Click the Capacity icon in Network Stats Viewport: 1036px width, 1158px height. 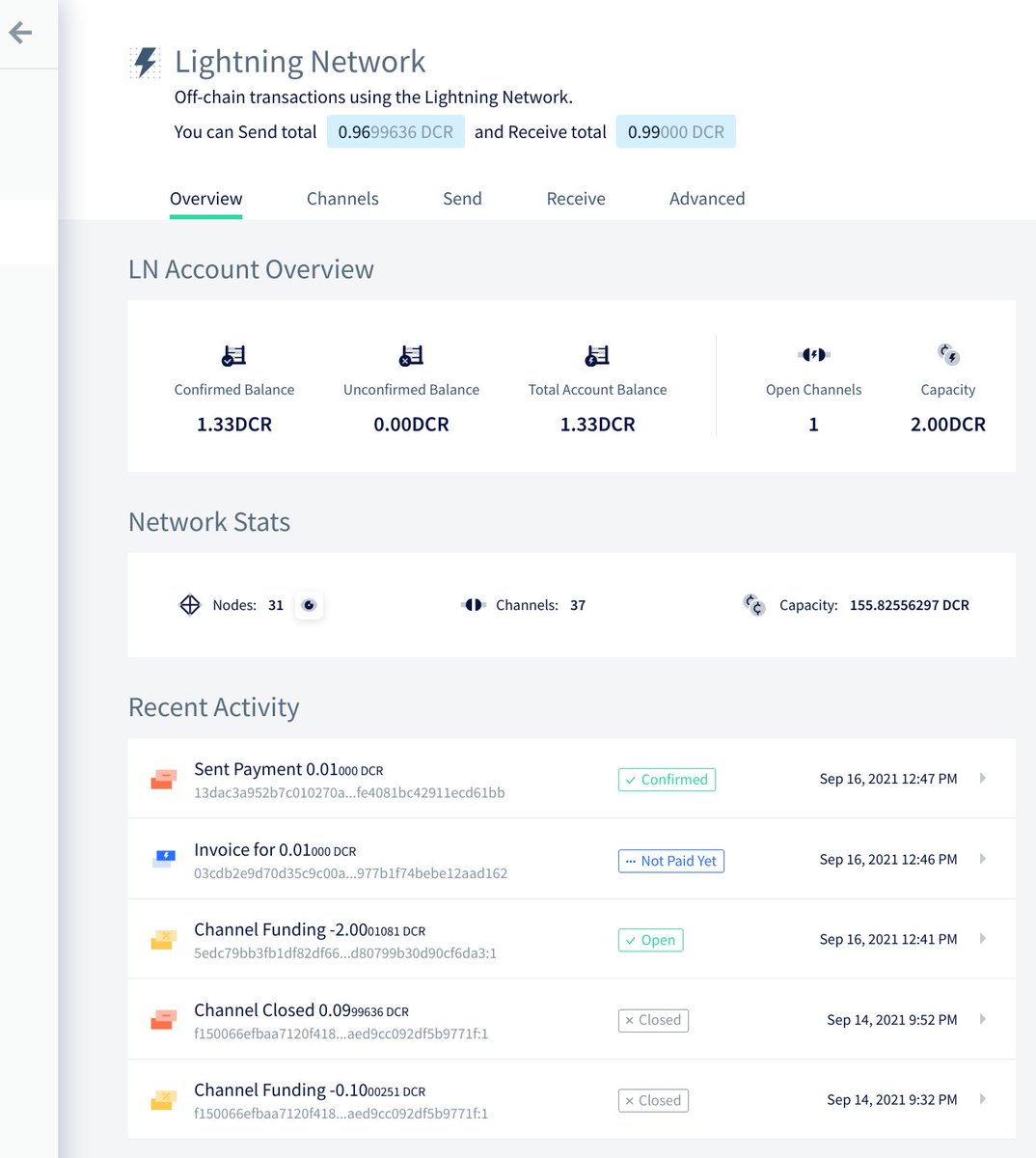pyautogui.click(x=753, y=606)
